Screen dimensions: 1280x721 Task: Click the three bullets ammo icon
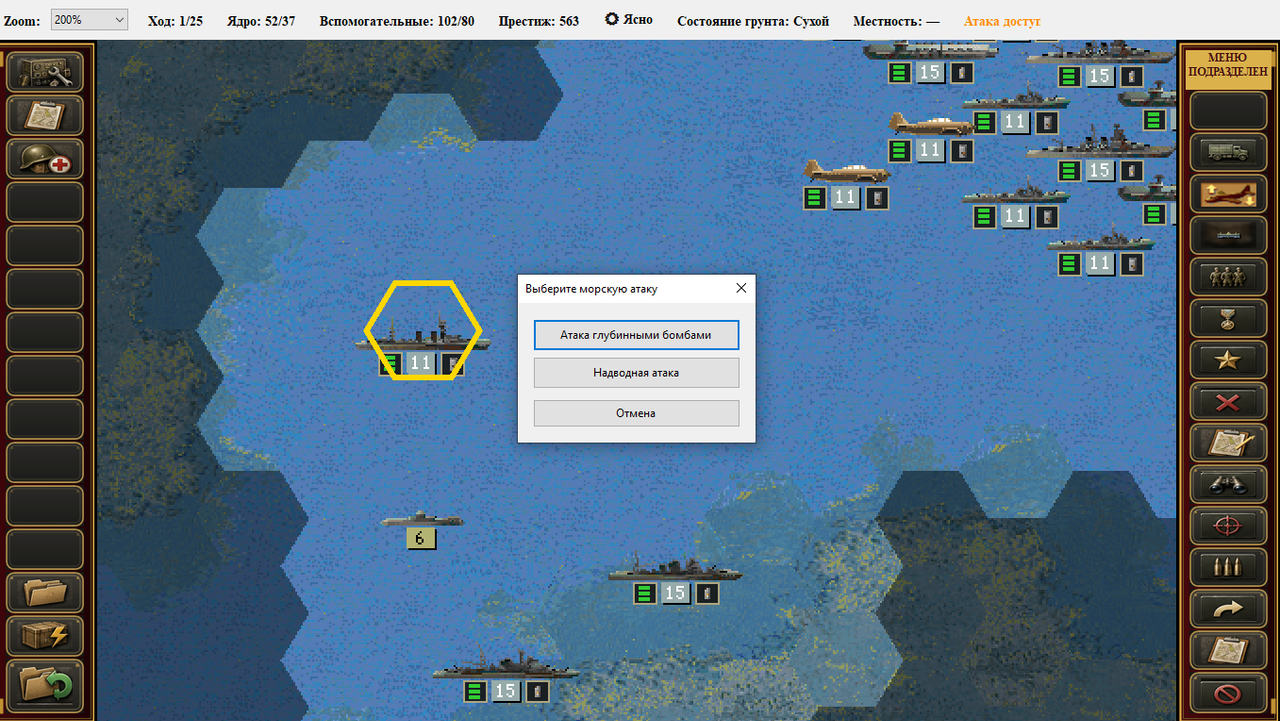(x=1228, y=568)
